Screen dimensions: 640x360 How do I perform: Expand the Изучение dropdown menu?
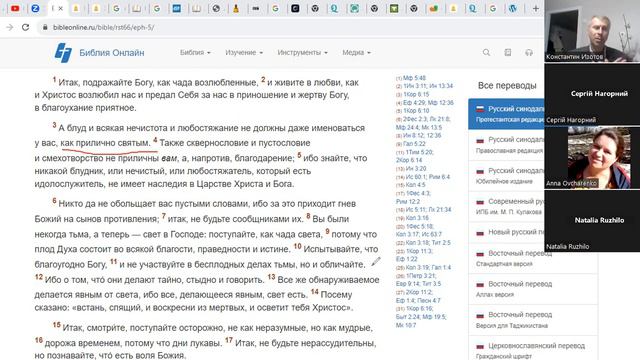pyautogui.click(x=244, y=52)
